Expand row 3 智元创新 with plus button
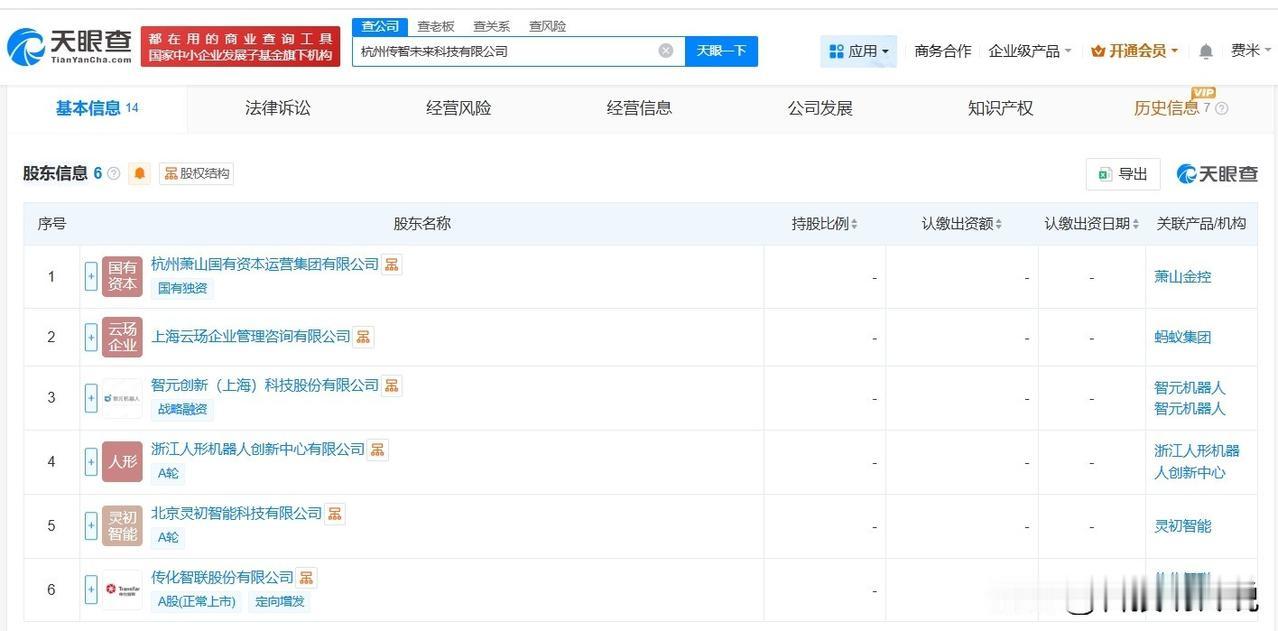 coord(91,398)
